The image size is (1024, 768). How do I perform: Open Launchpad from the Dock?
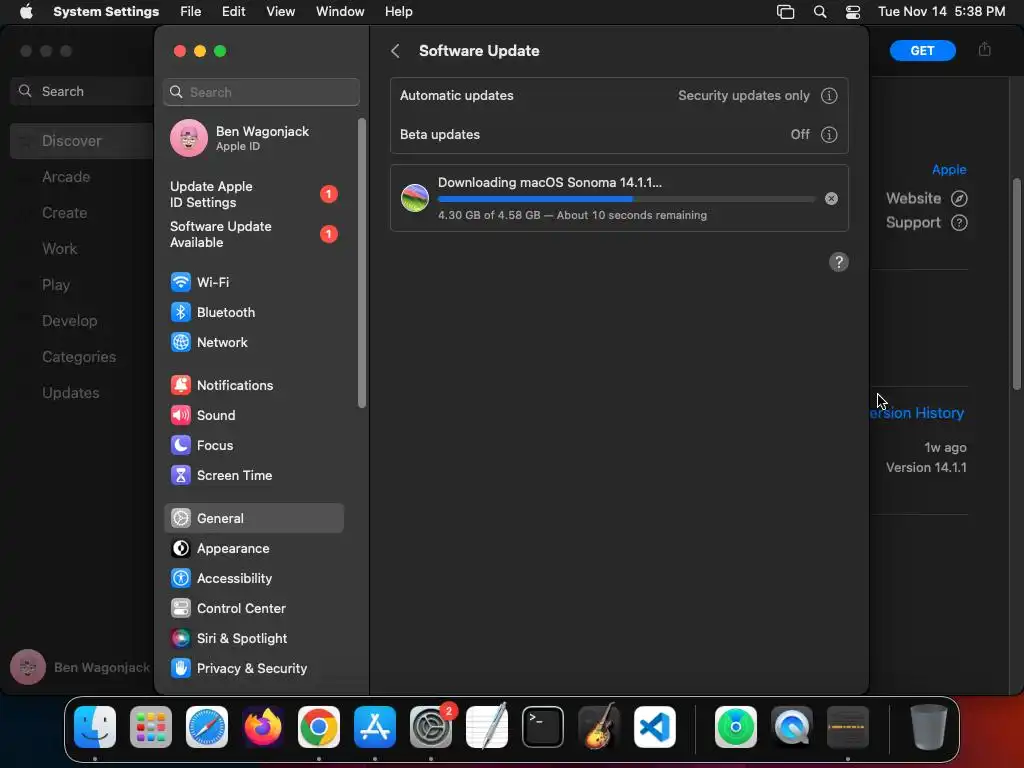pos(151,728)
